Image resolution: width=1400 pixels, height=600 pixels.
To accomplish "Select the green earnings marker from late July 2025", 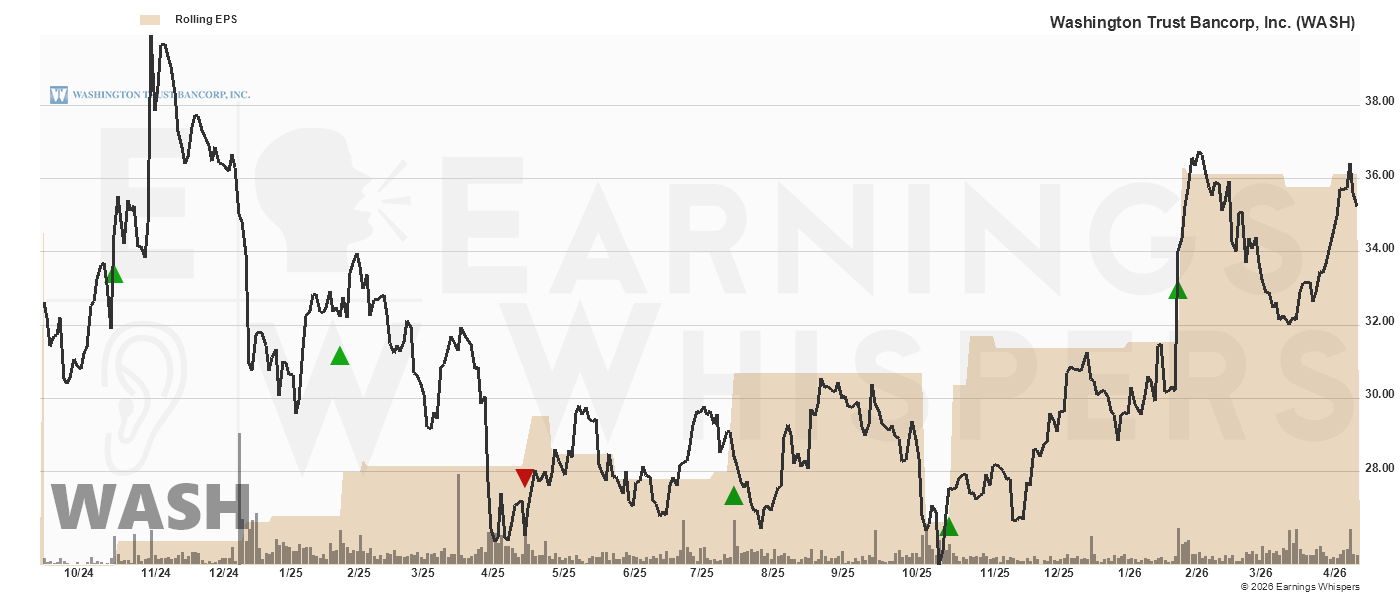I will 734,495.
